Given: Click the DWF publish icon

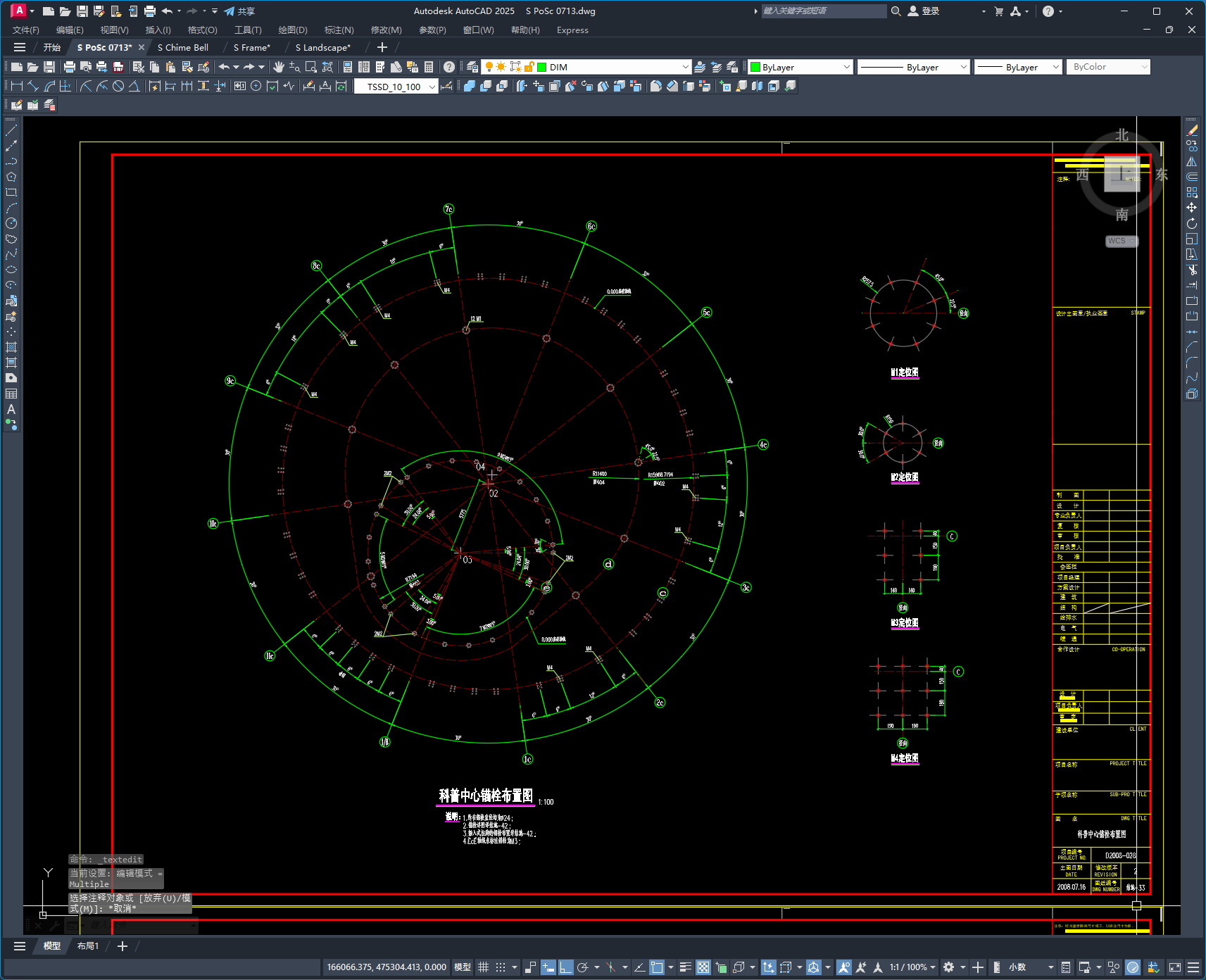Looking at the screenshot, I should click(x=118, y=67).
